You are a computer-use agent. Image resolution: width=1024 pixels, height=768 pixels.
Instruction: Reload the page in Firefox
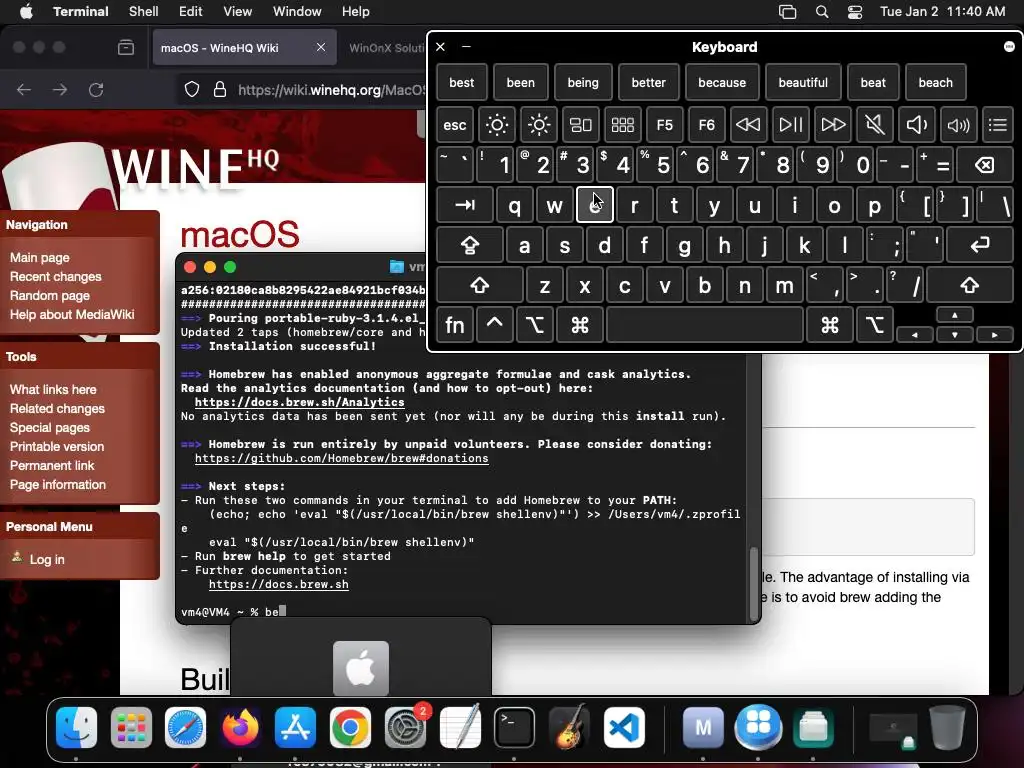tap(96, 89)
